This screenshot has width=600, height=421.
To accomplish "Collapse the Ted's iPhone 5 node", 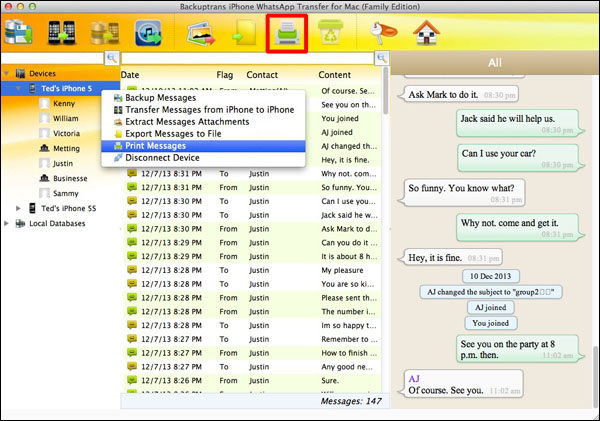I will coord(18,88).
